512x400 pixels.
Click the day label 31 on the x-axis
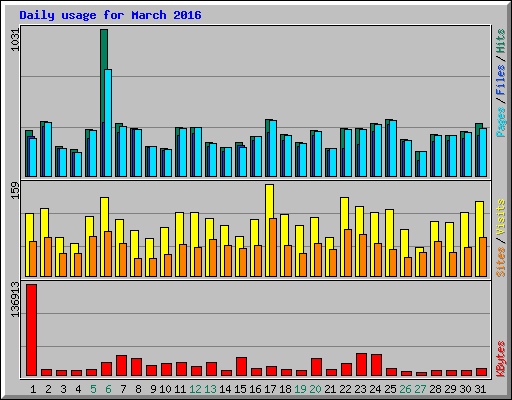coord(480,389)
